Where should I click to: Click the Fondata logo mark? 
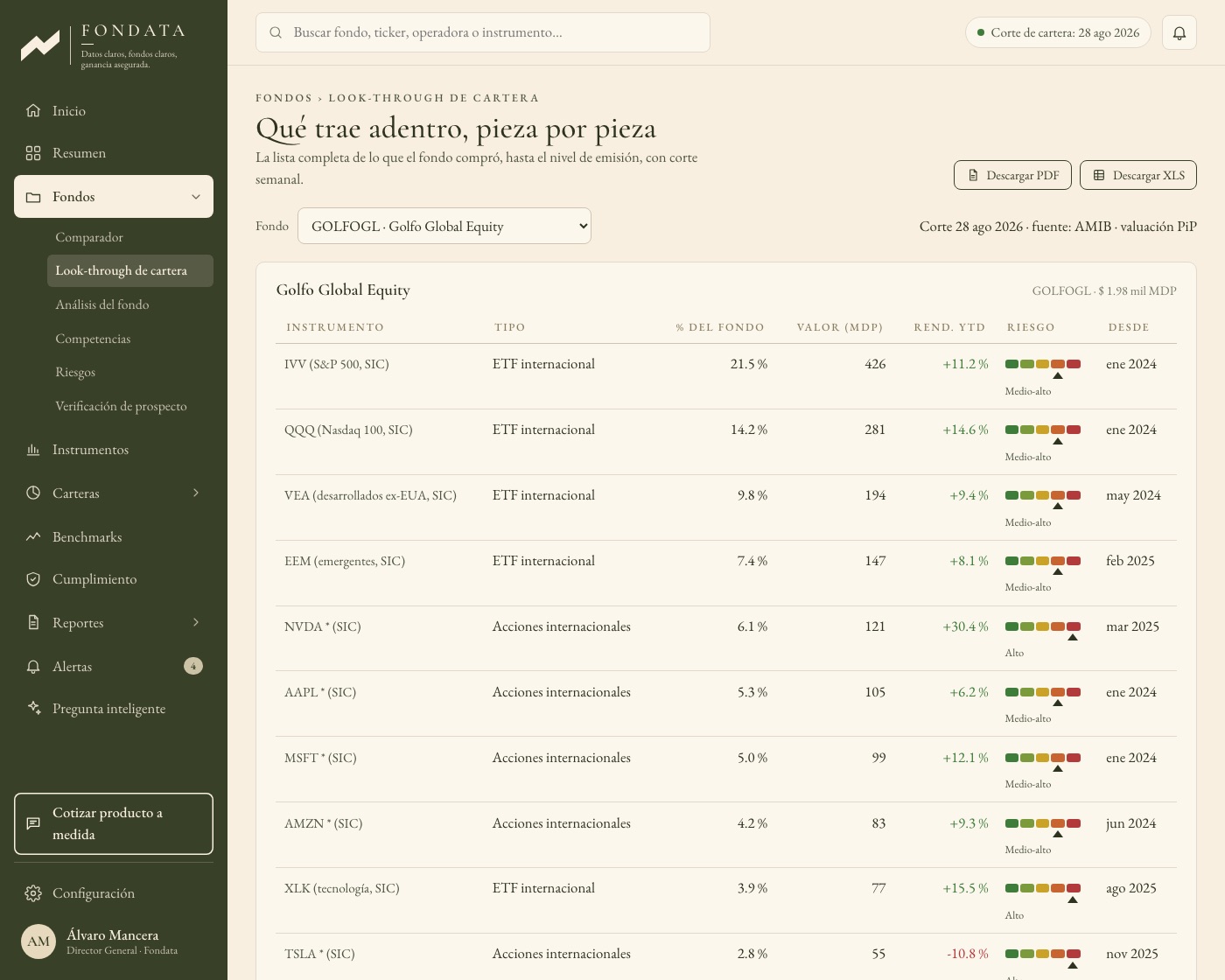[x=40, y=45]
